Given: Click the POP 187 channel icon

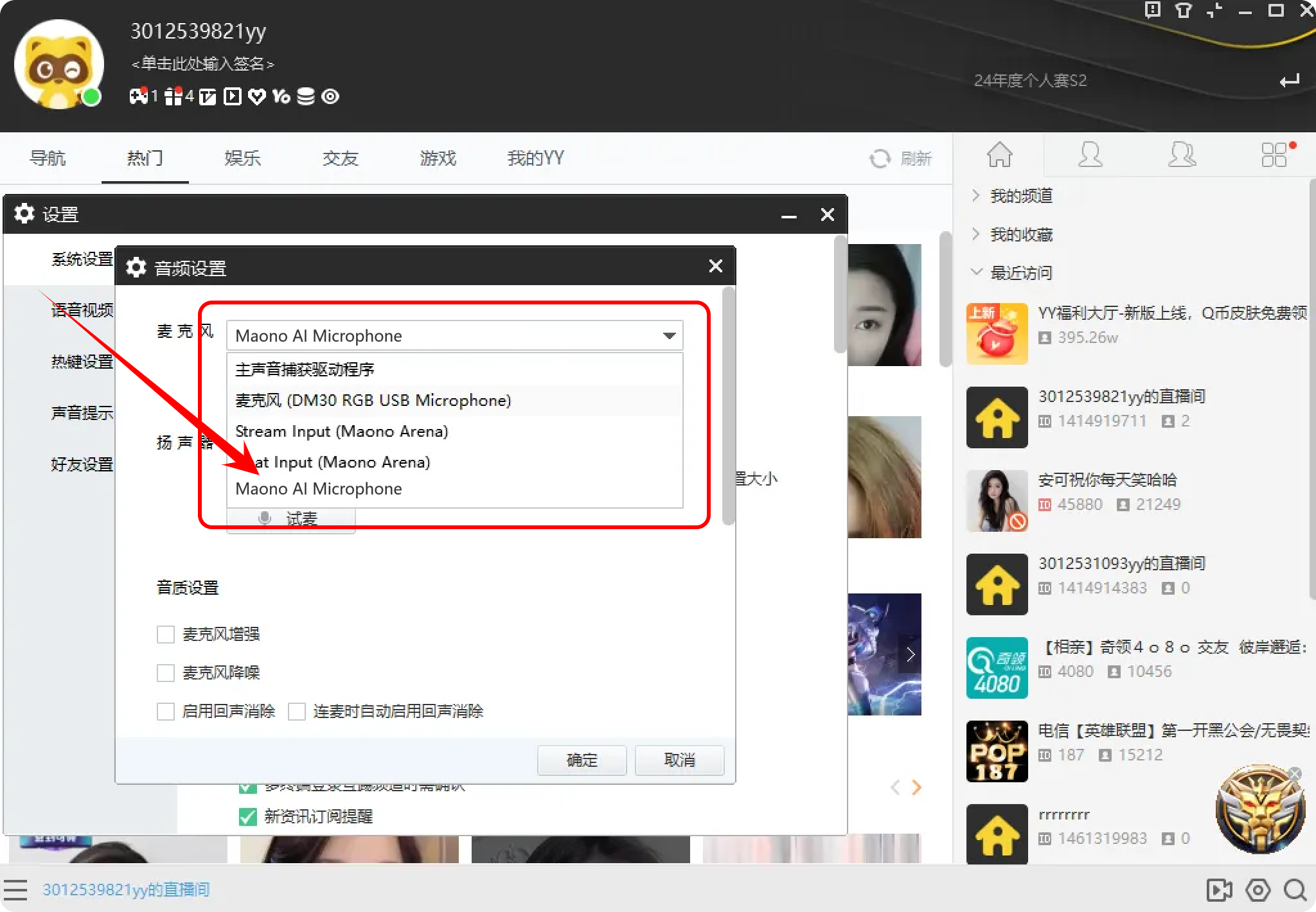Looking at the screenshot, I should [997, 751].
